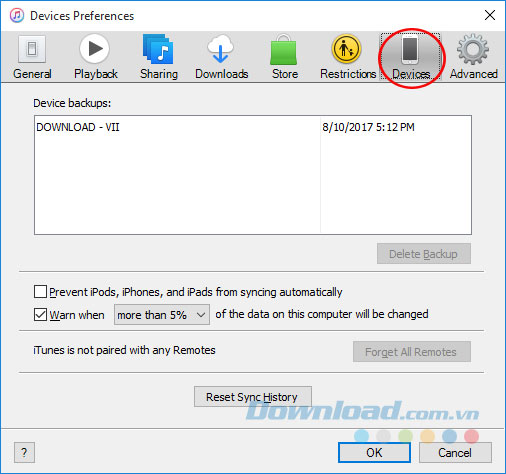Screen dimensions: 506x474
Task: Enable Prevent iPods, iPhones, and iPads from syncing automatically
Action: 40,292
